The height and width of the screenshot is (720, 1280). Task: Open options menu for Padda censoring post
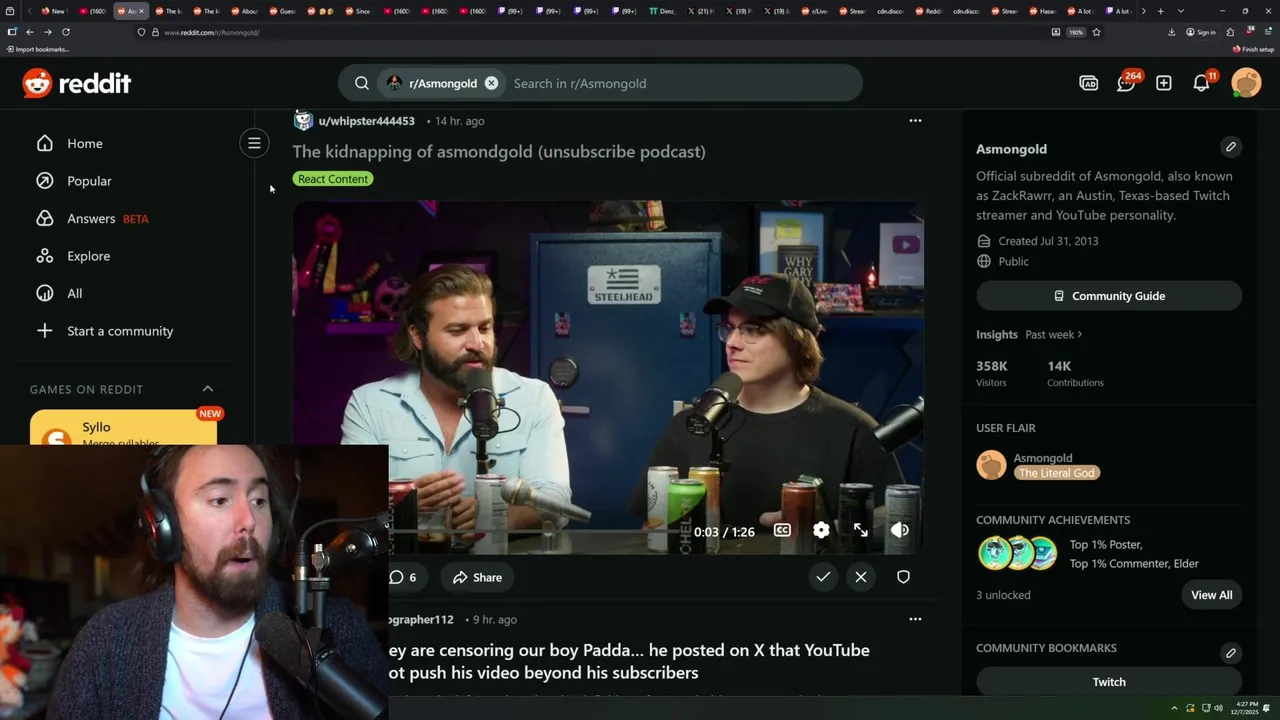915,619
